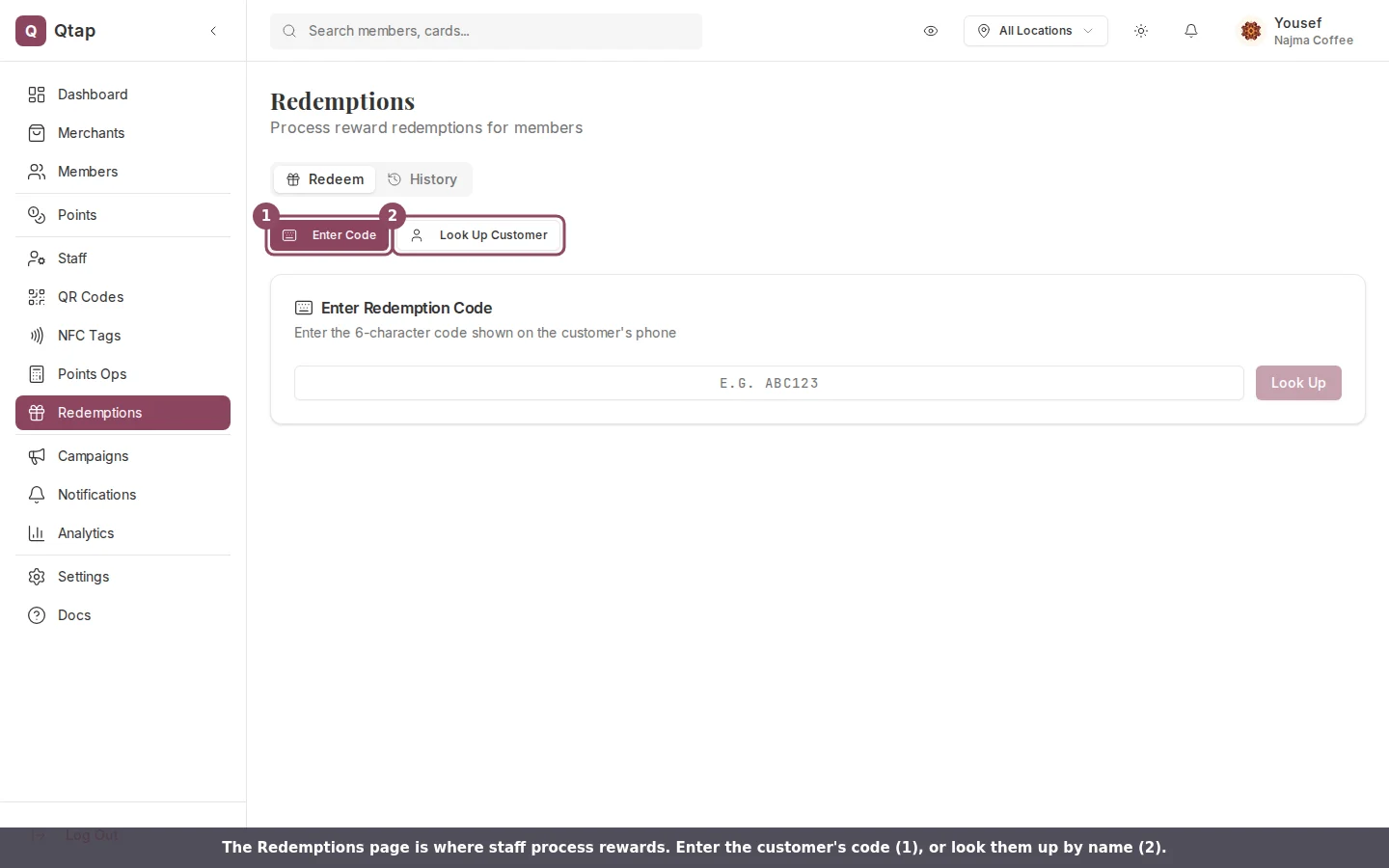The width and height of the screenshot is (1389, 868).
Task: Navigate to QR Codes
Action: pos(123,297)
